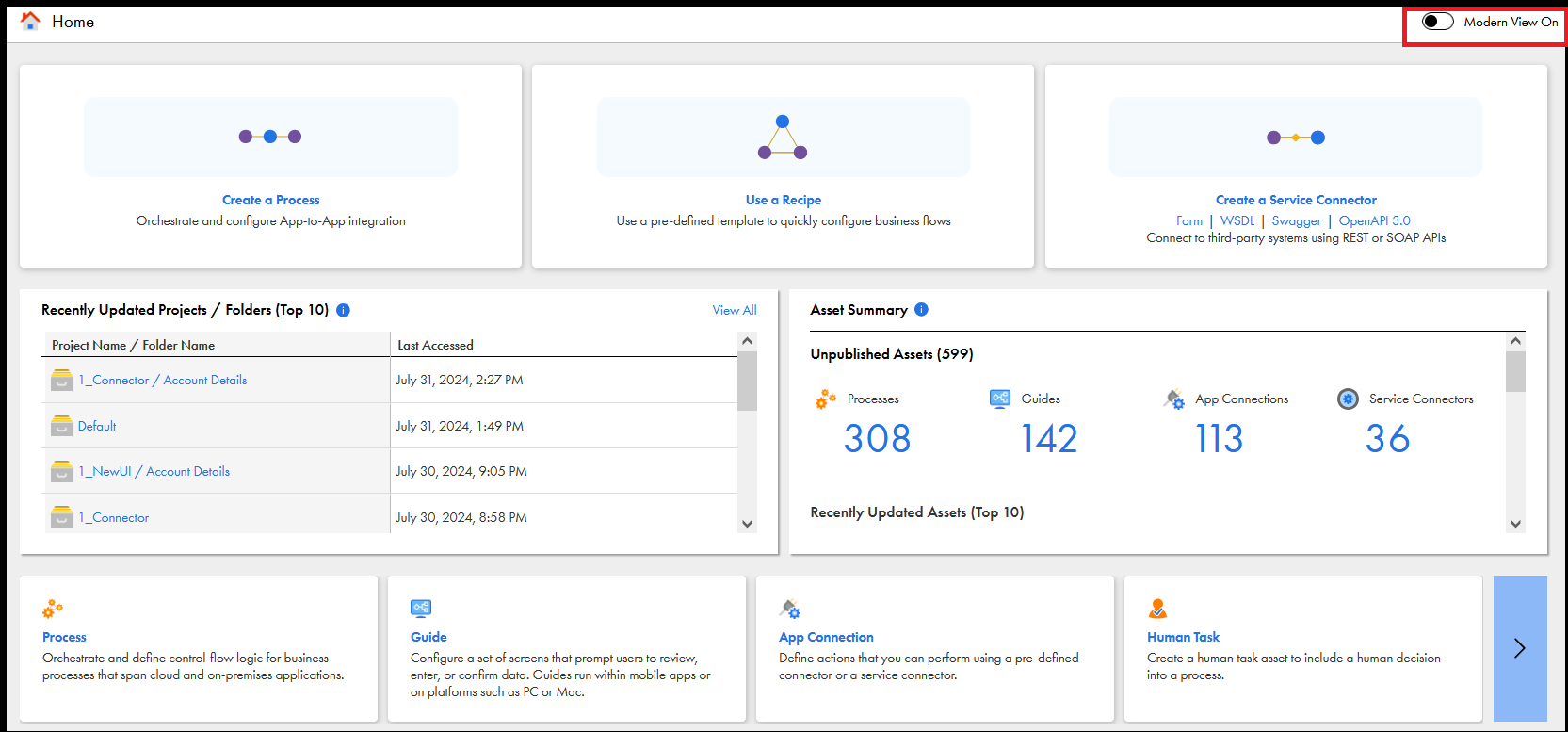Advance asset cards with next arrow

(1520, 648)
